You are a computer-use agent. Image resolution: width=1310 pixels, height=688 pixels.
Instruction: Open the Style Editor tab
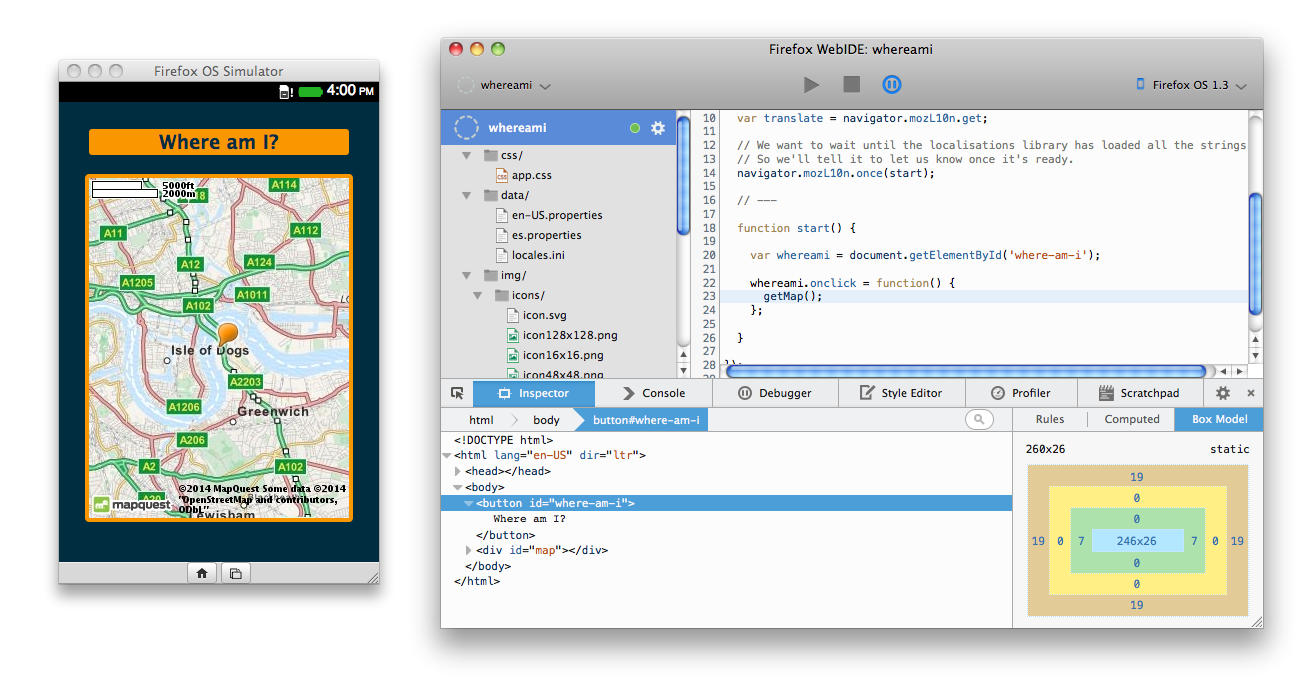click(900, 393)
